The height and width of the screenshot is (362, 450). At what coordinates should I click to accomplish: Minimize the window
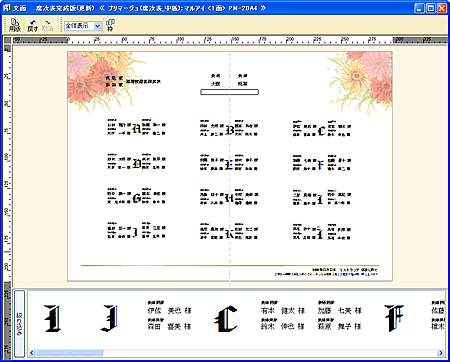[x=420, y=8]
